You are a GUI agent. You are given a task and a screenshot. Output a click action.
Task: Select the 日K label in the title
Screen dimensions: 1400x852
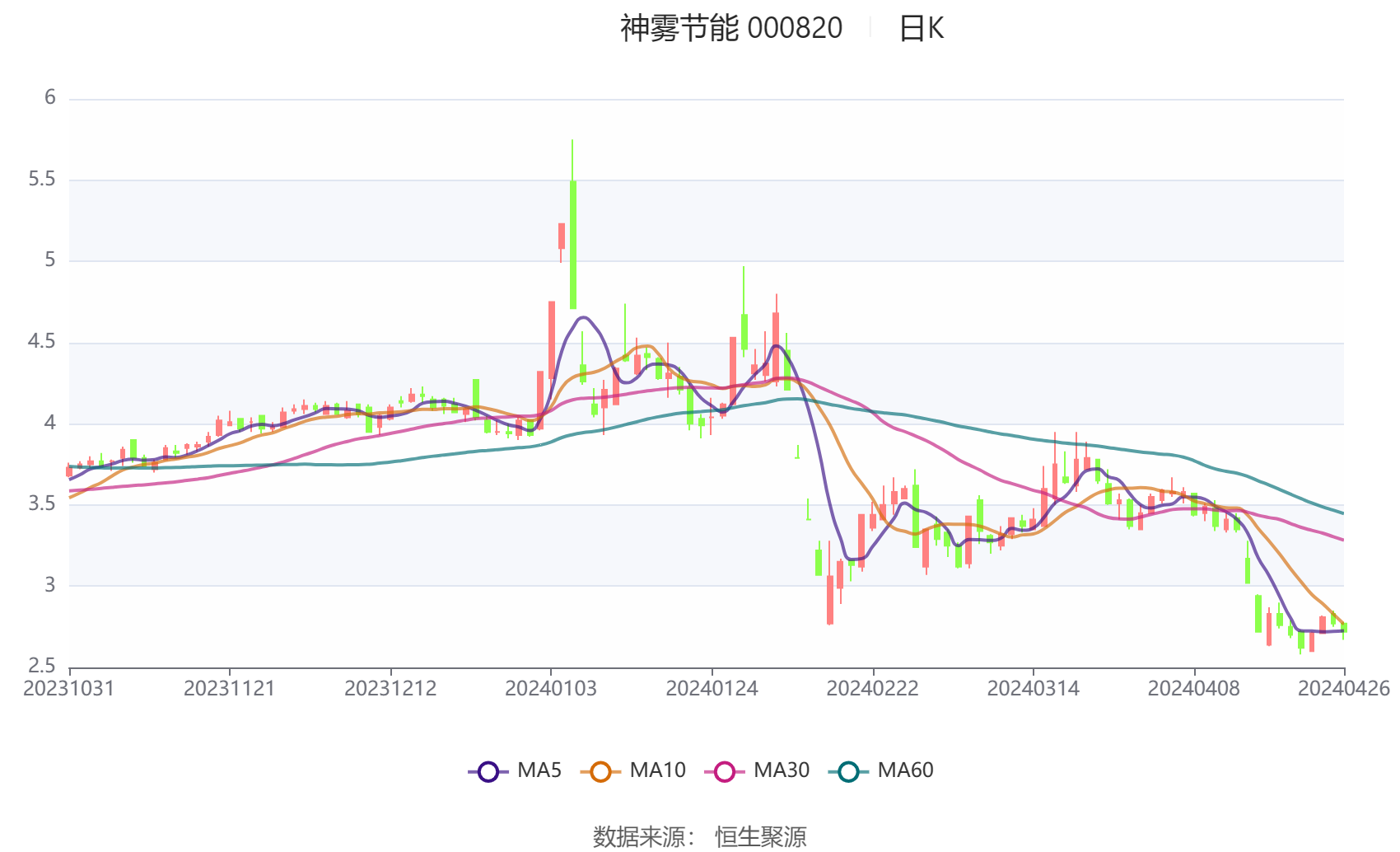pyautogui.click(x=921, y=28)
